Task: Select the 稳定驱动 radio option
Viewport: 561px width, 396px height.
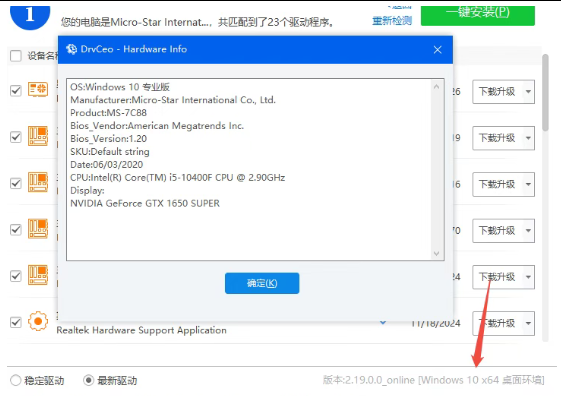Action: [x=16, y=380]
